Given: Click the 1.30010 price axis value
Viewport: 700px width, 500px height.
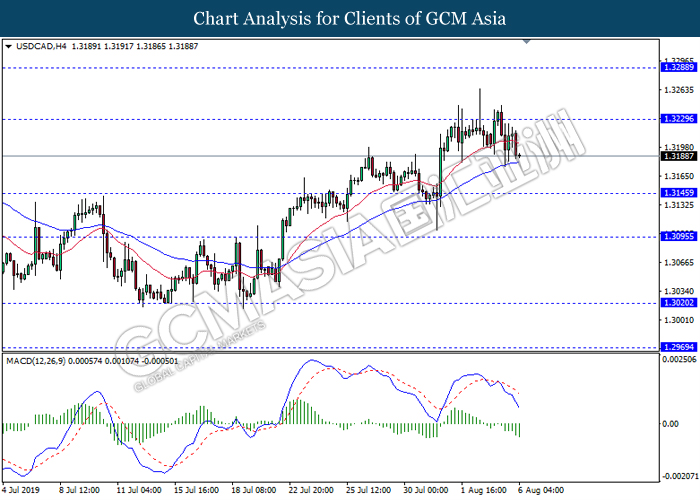Looking at the screenshot, I should click(x=679, y=320).
